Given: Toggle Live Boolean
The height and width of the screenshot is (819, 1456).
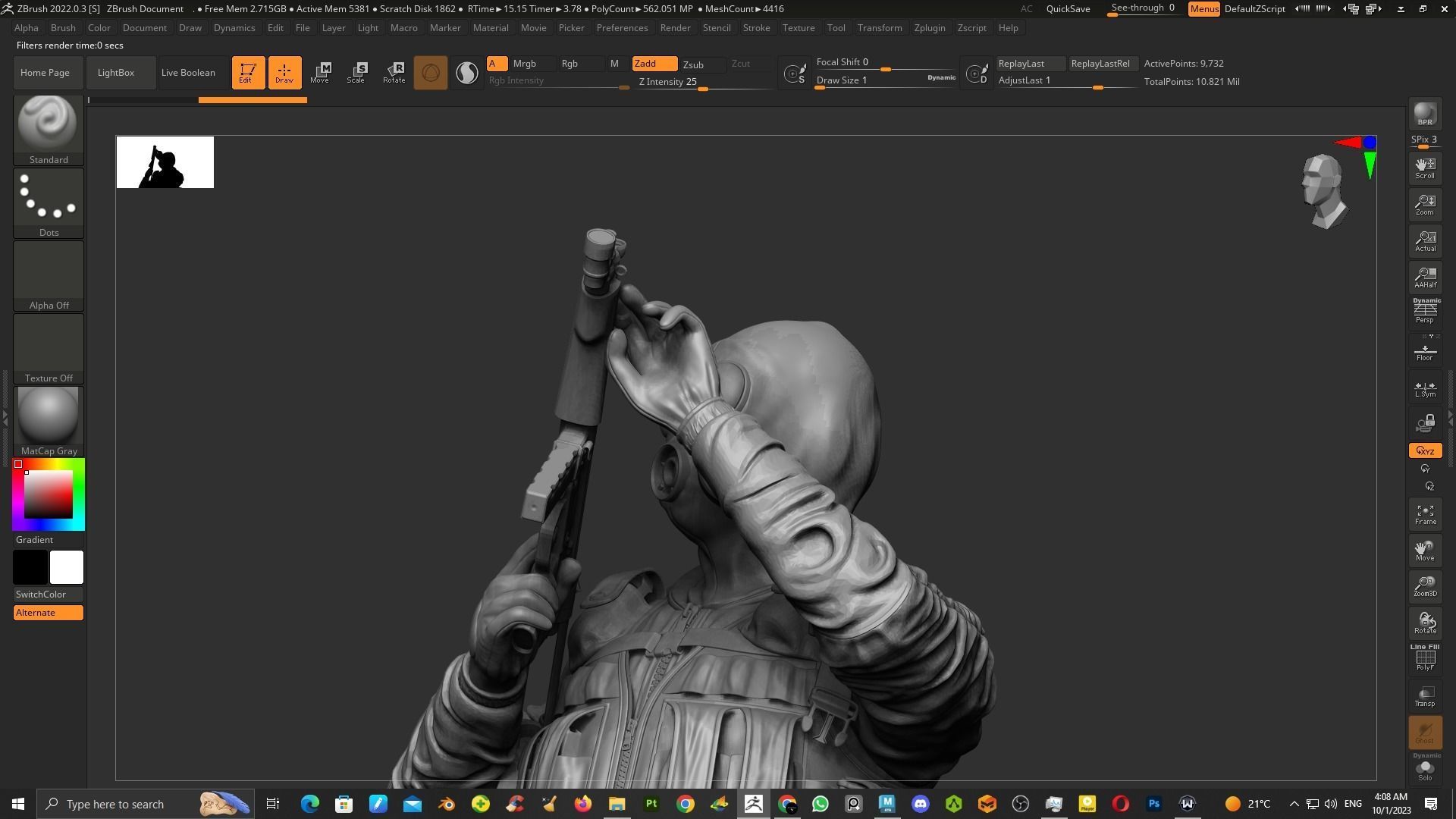Looking at the screenshot, I should pos(193,73).
